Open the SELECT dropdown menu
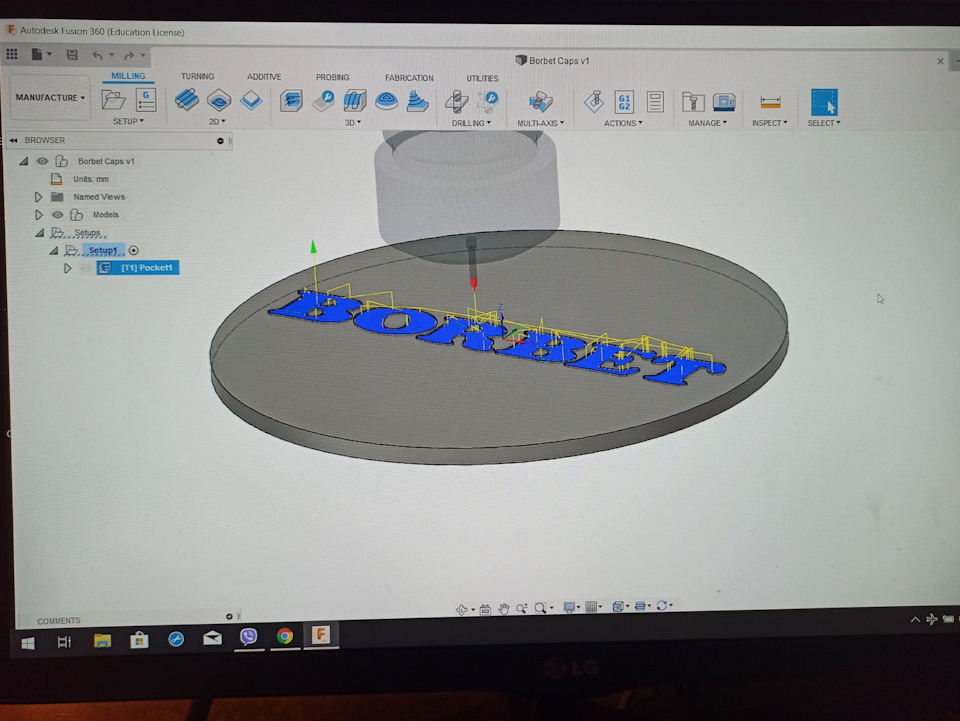This screenshot has height=721, width=960. click(823, 123)
